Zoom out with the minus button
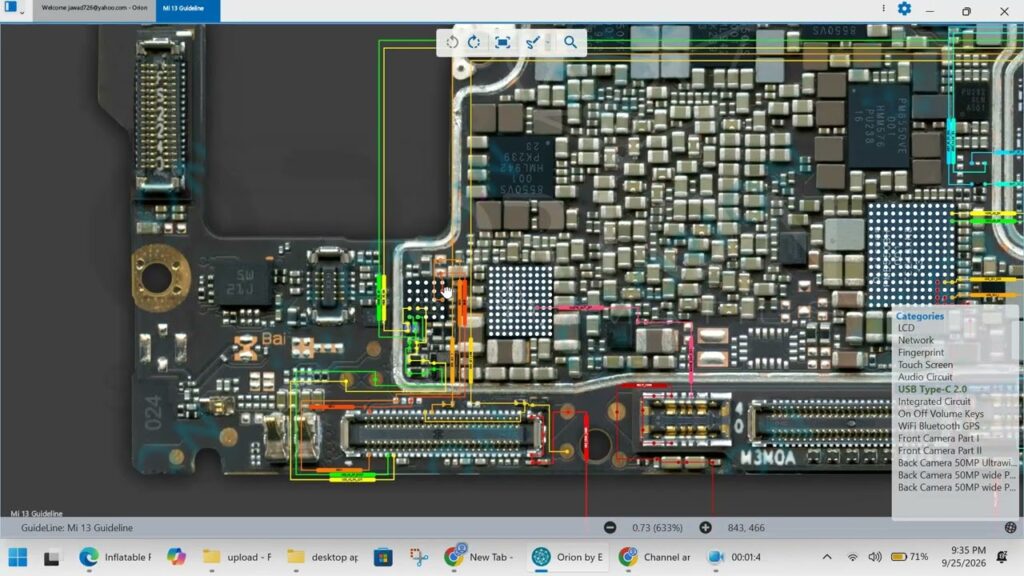This screenshot has width=1024, height=576. point(610,528)
